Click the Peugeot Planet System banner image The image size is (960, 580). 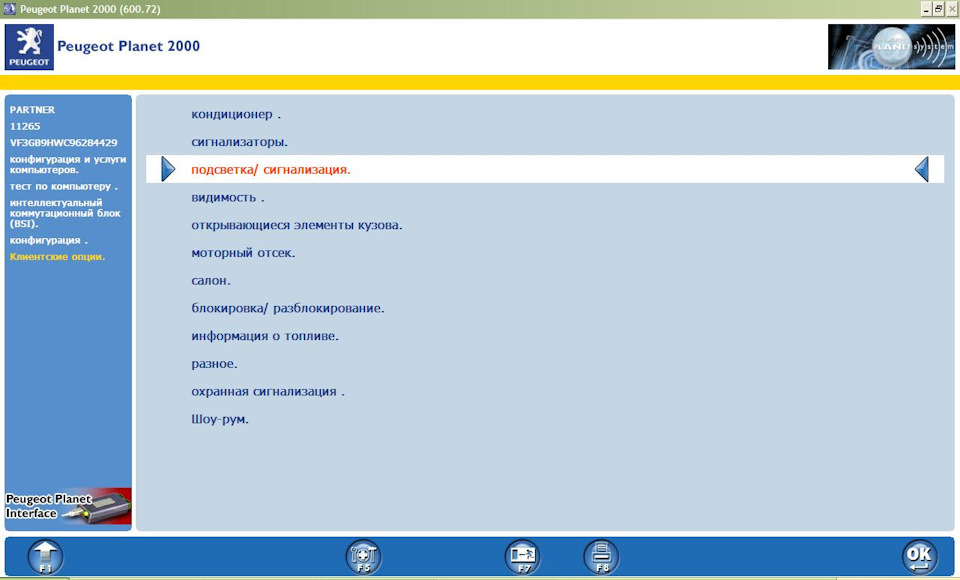pyautogui.click(x=891, y=47)
